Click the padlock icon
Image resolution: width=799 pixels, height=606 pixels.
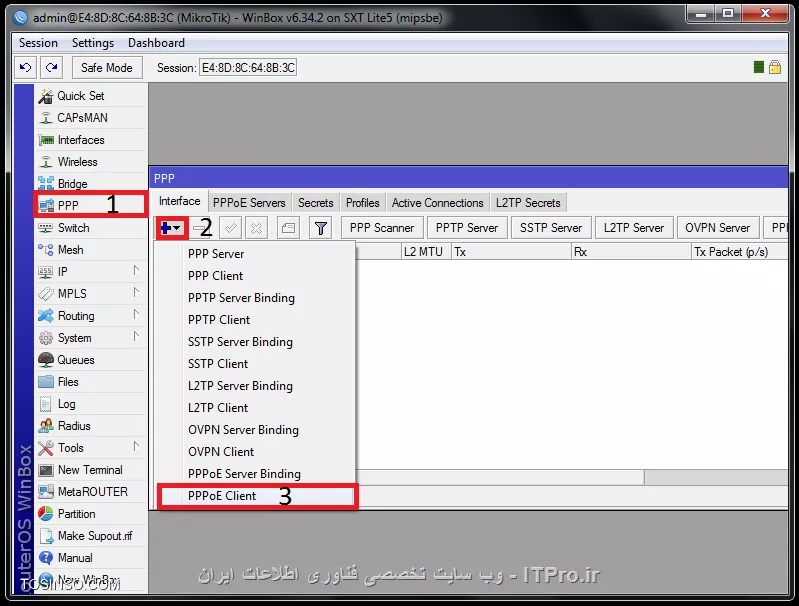point(775,67)
